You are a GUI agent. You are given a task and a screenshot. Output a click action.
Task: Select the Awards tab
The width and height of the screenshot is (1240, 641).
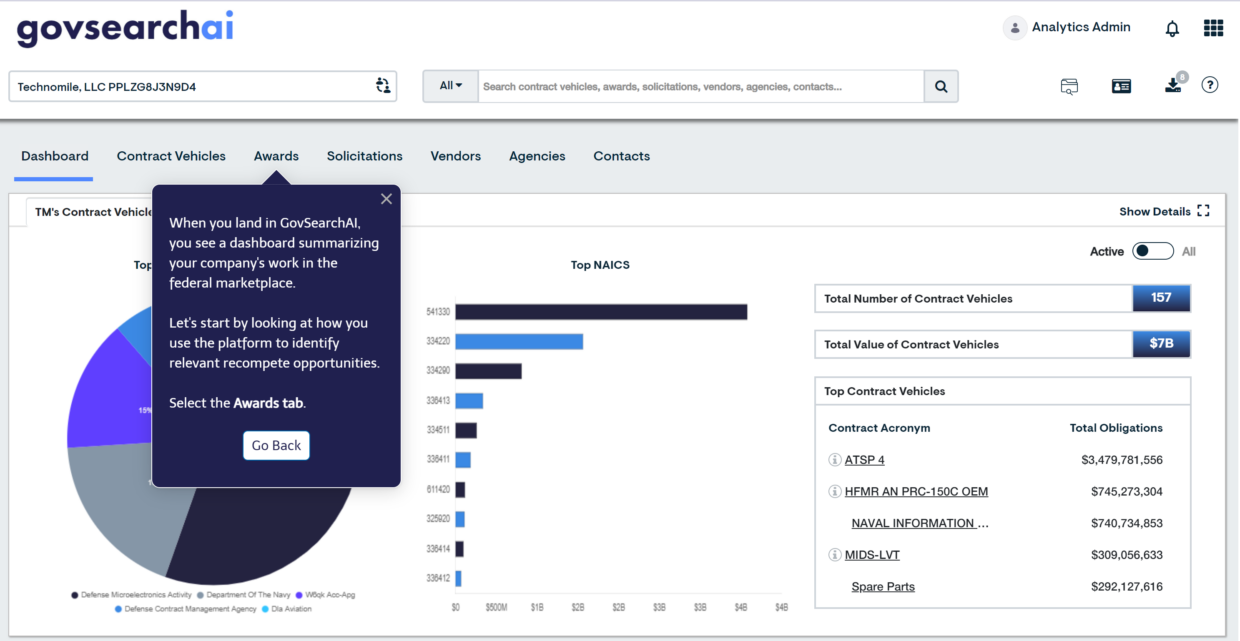click(x=276, y=156)
